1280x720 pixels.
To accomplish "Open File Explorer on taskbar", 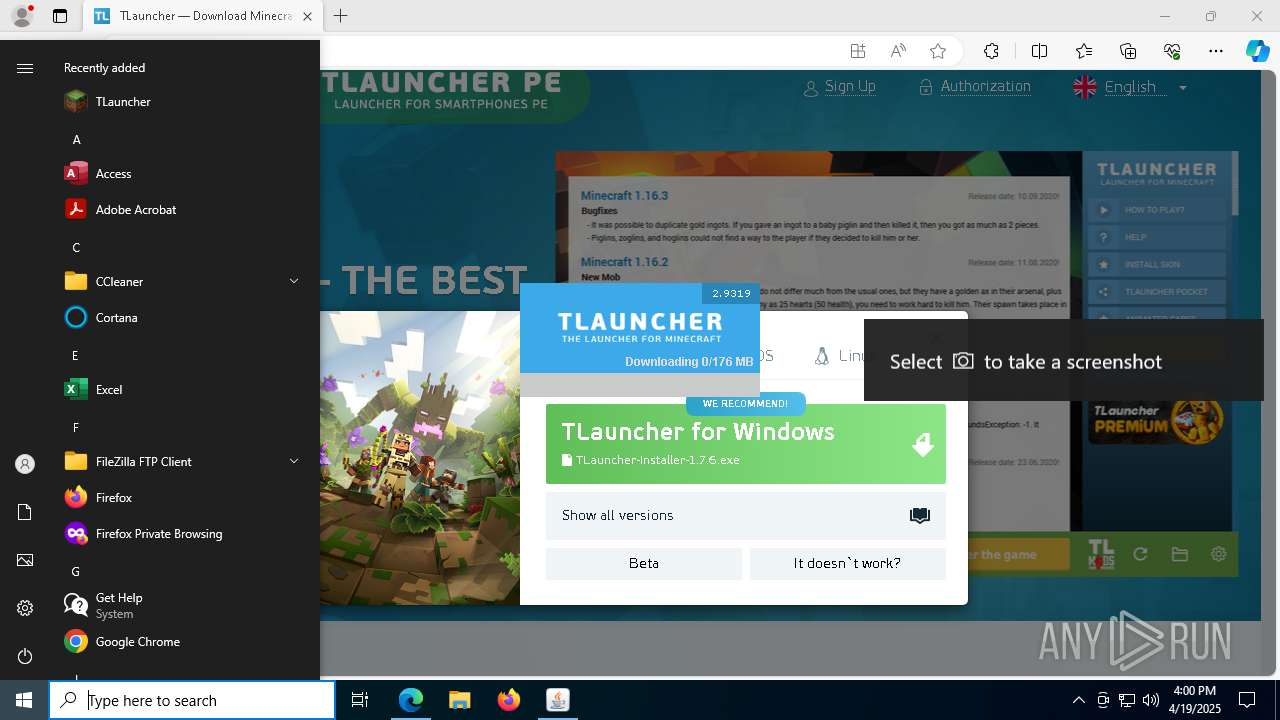I will 459,700.
